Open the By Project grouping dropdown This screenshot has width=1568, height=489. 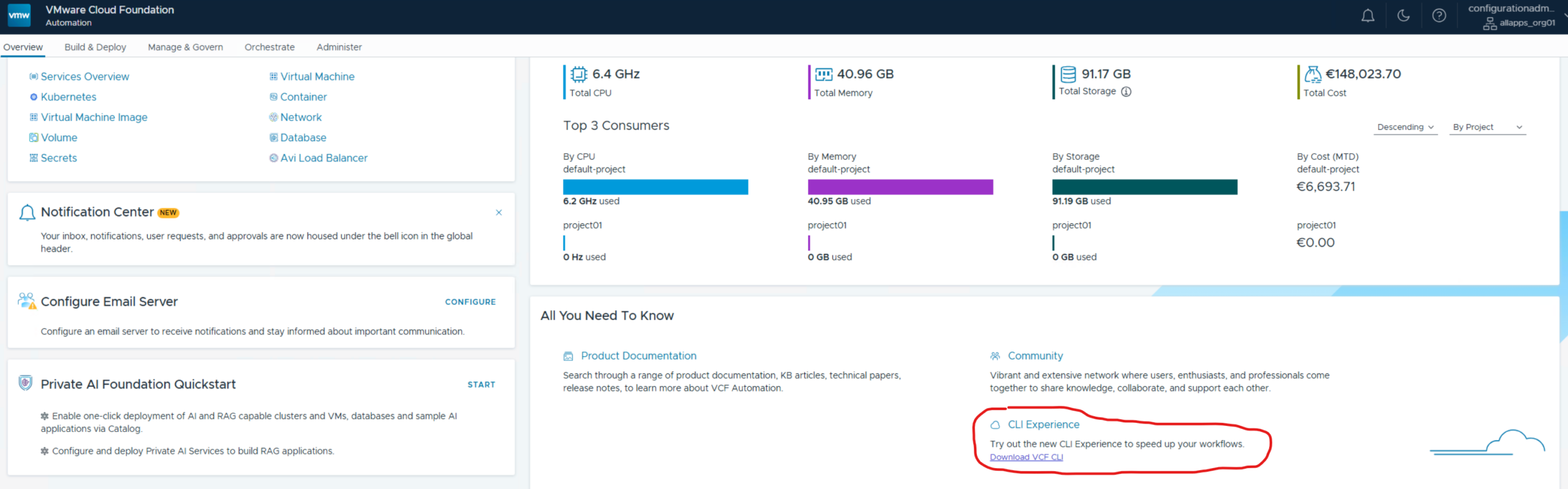(x=1487, y=127)
